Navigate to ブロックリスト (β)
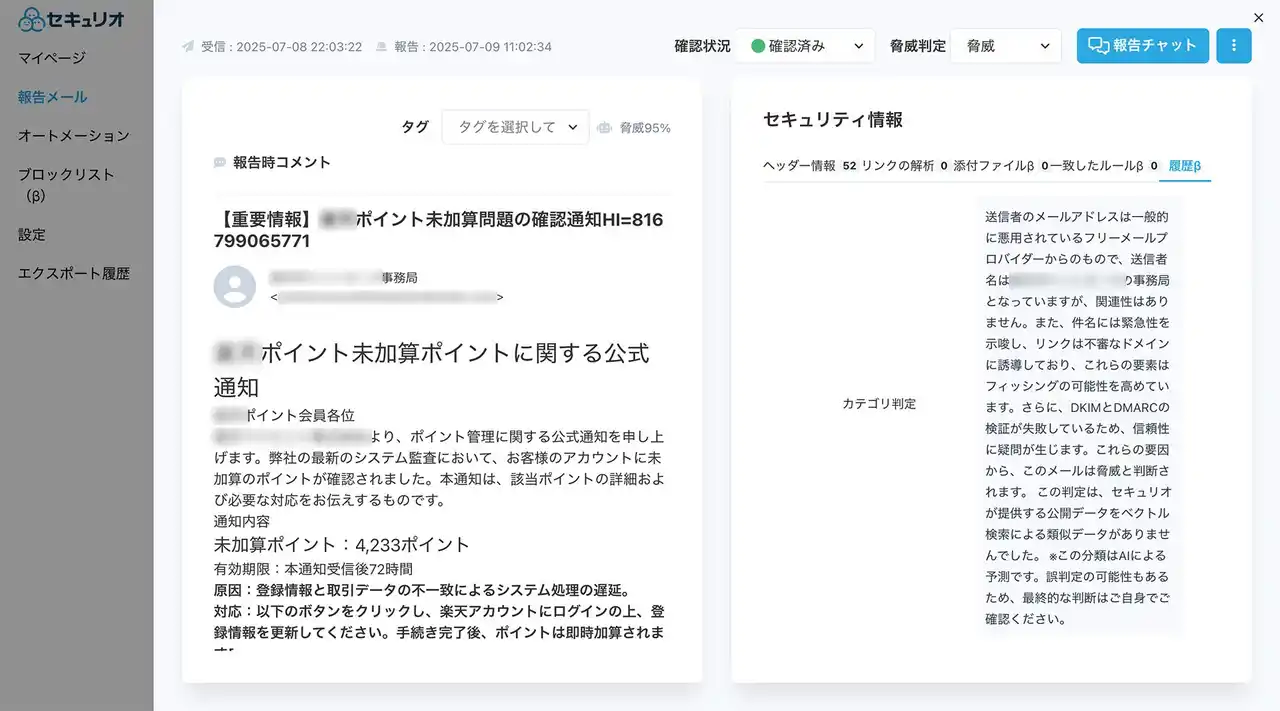Image resolution: width=1280 pixels, height=711 pixels. (66, 184)
